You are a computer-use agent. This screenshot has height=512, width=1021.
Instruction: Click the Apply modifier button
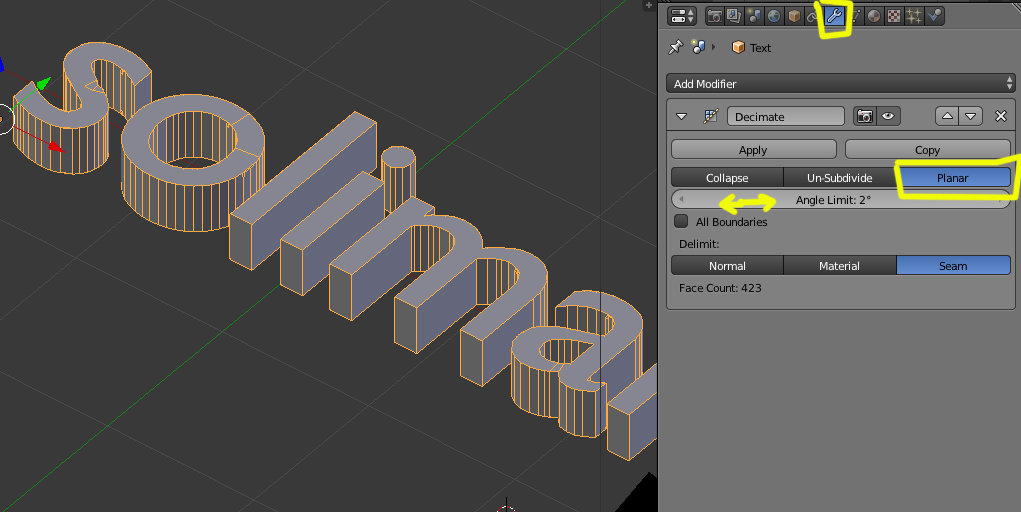click(x=753, y=150)
